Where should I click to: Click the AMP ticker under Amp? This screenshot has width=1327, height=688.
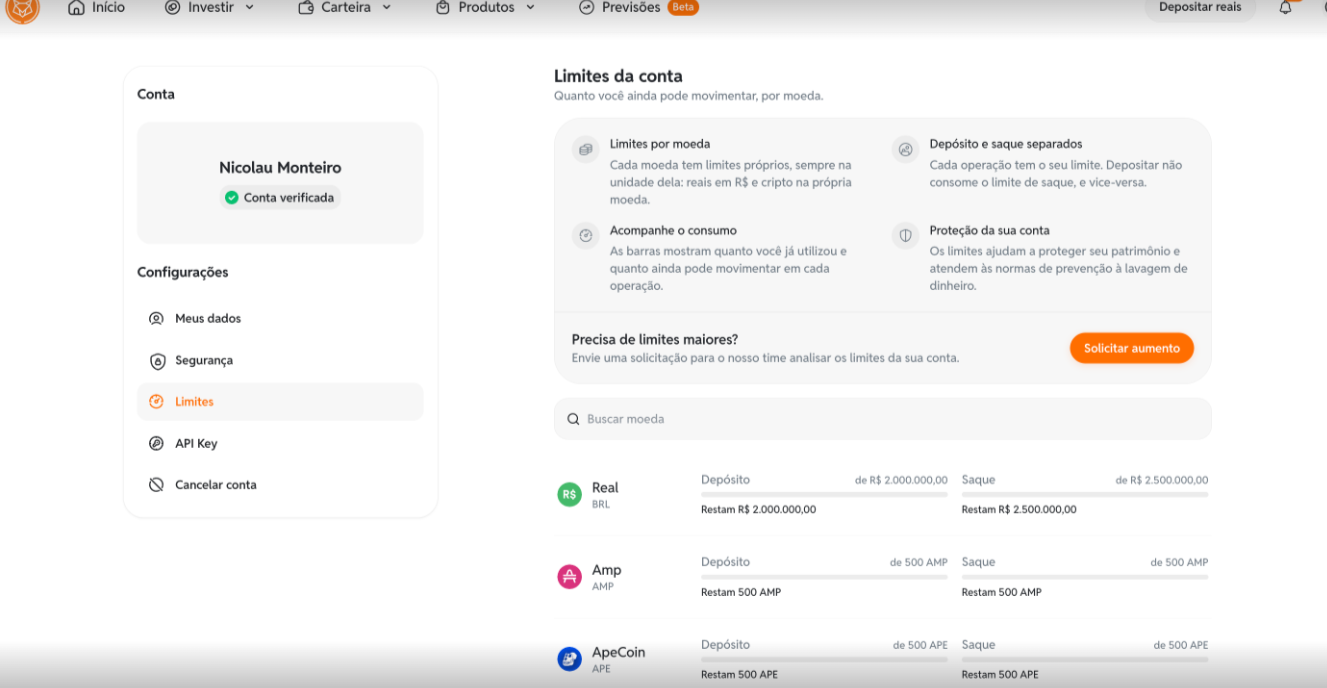click(x=603, y=587)
